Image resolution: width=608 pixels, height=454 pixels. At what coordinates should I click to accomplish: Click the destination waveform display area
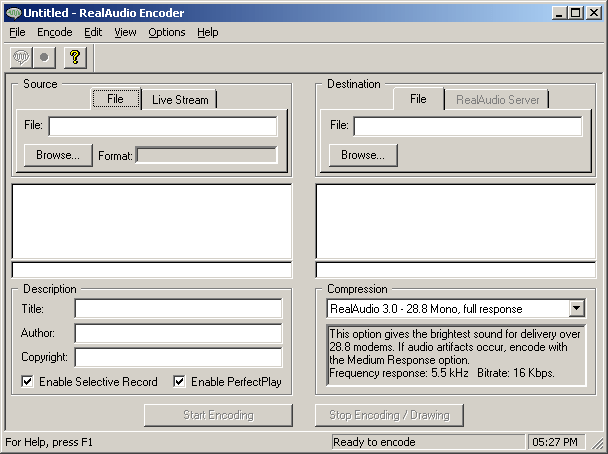[456, 221]
